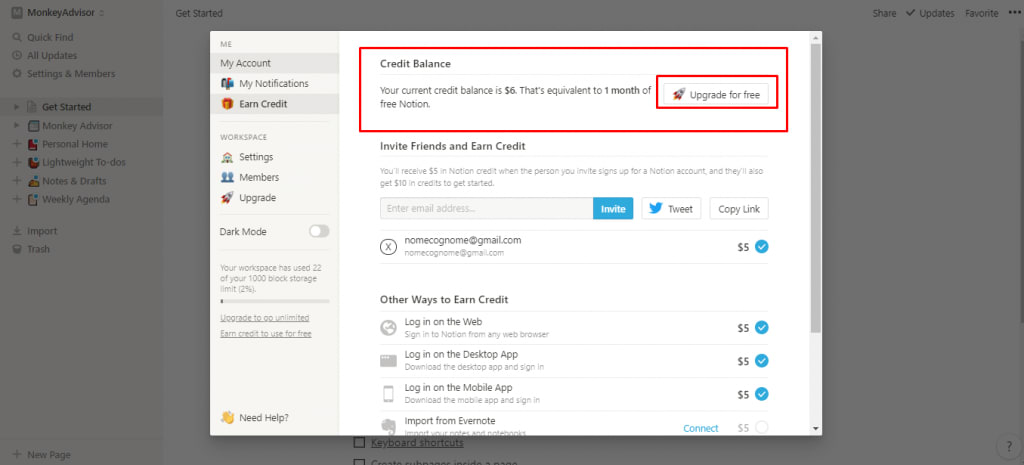Screen dimensions: 1024x465
Task: Click the MonkeyAdvisor workspace logo icon
Action: [17, 13]
